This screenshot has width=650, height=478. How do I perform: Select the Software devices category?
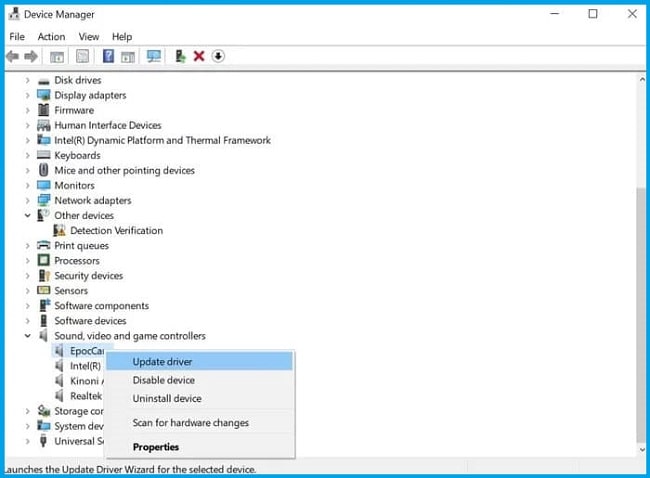pyautogui.click(x=90, y=321)
